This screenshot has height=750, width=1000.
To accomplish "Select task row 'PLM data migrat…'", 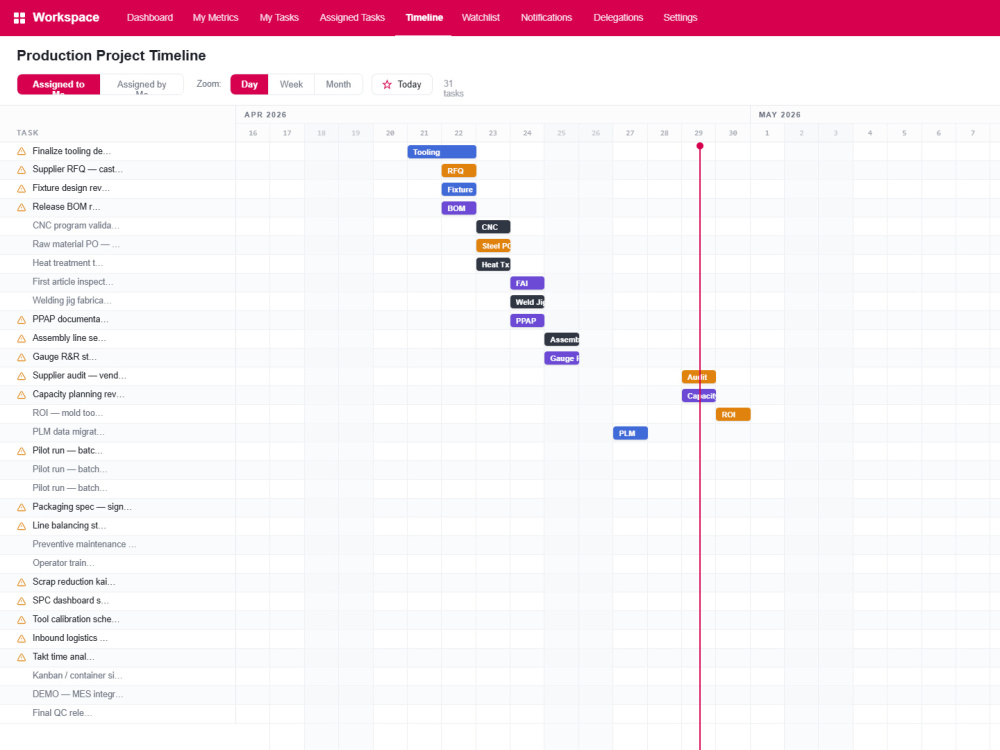I will click(118, 432).
